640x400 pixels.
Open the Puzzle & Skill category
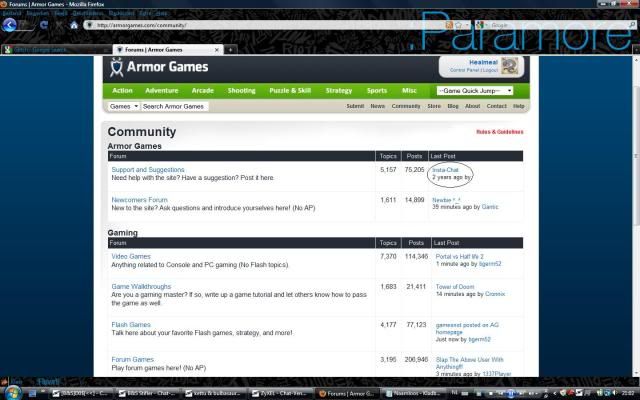[x=290, y=91]
